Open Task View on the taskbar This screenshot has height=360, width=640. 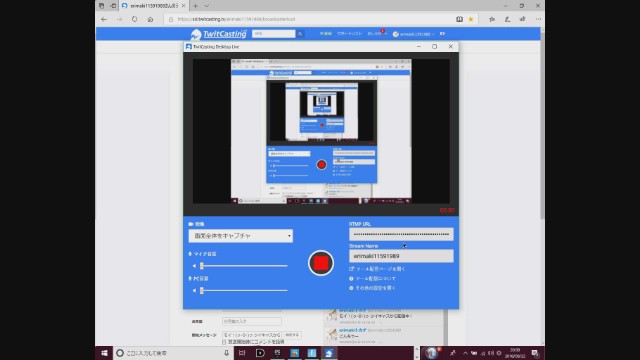coord(242,353)
